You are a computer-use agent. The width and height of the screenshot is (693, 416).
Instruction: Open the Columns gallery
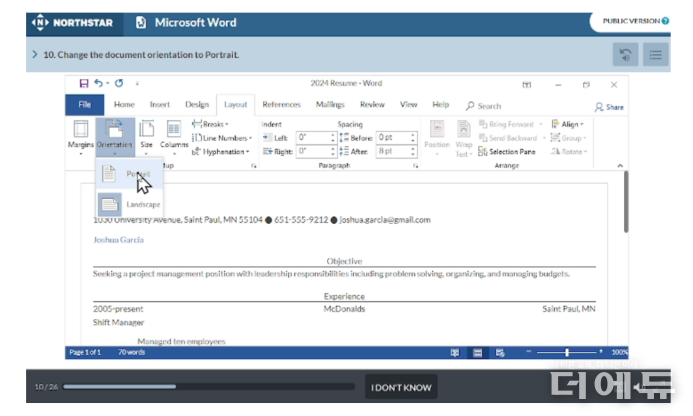(x=174, y=137)
